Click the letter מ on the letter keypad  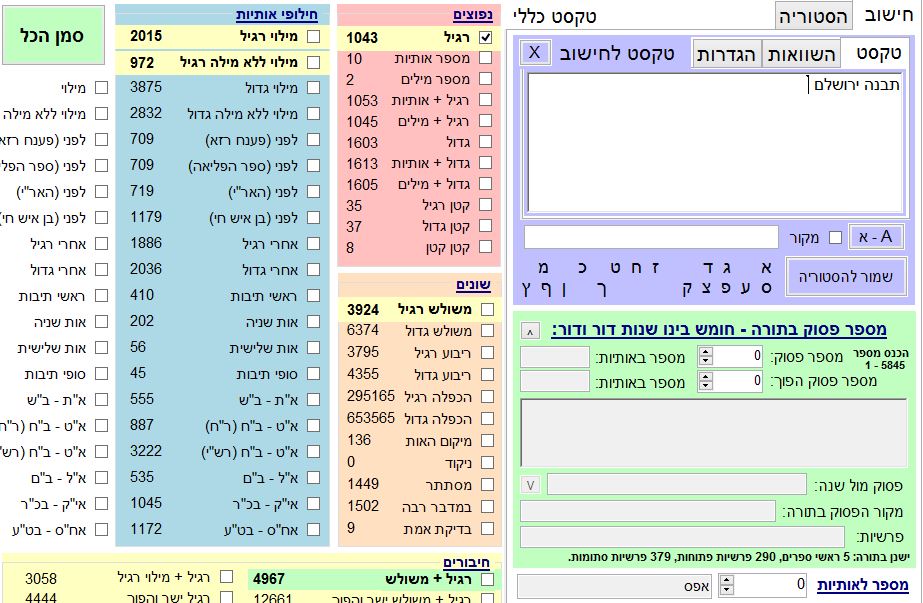click(x=542, y=268)
